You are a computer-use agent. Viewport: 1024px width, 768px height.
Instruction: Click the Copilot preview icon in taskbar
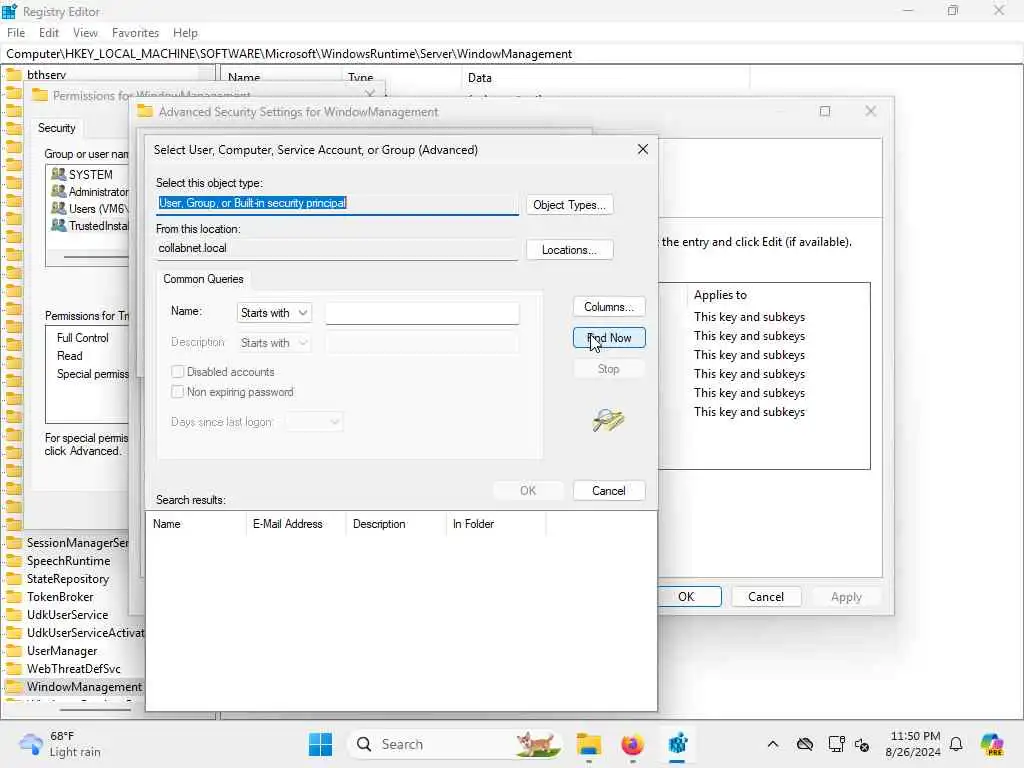pyautogui.click(x=991, y=744)
